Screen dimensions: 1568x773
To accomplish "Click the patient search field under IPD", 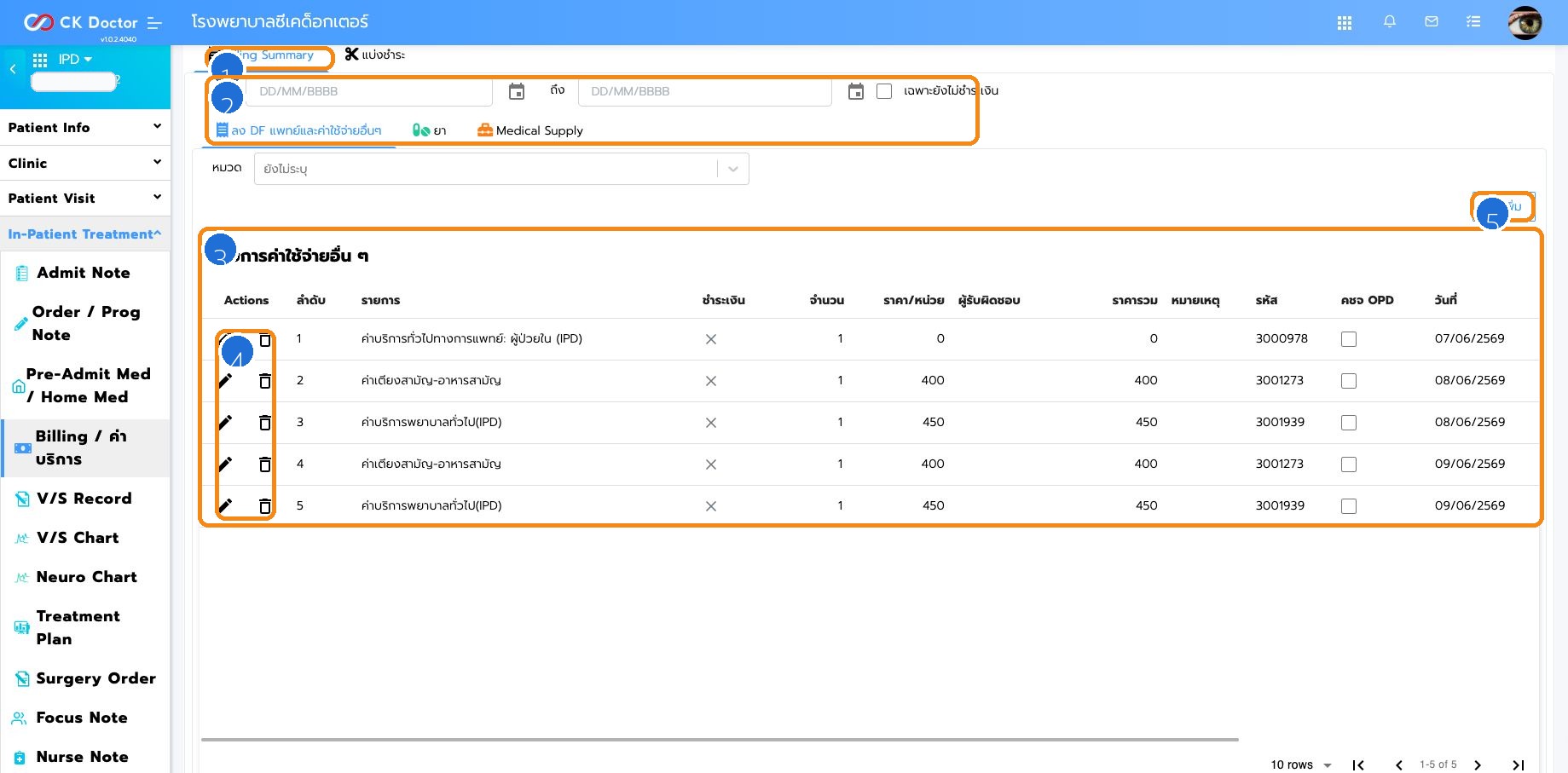I will (x=73, y=82).
